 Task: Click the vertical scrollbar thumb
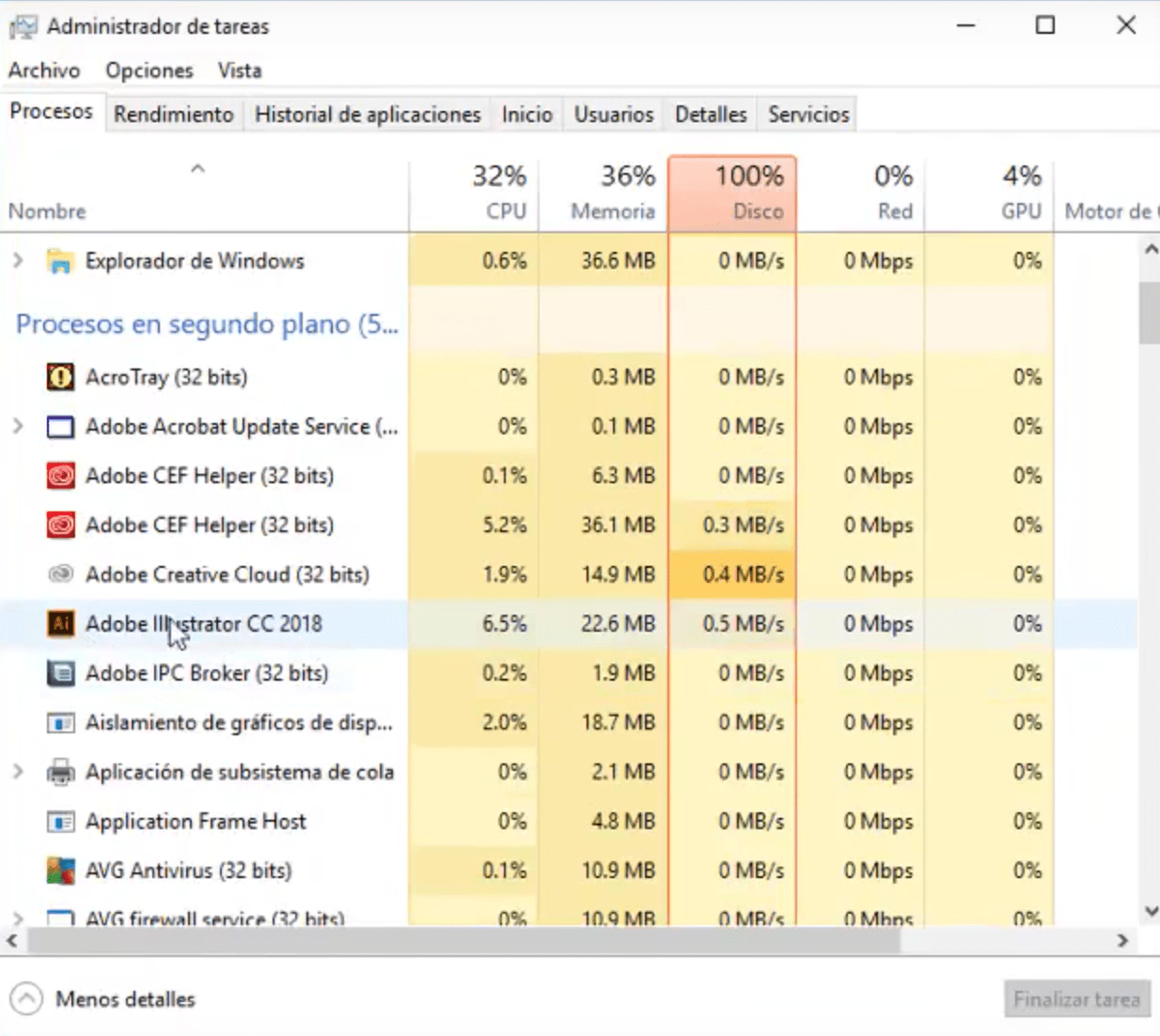tap(1150, 313)
